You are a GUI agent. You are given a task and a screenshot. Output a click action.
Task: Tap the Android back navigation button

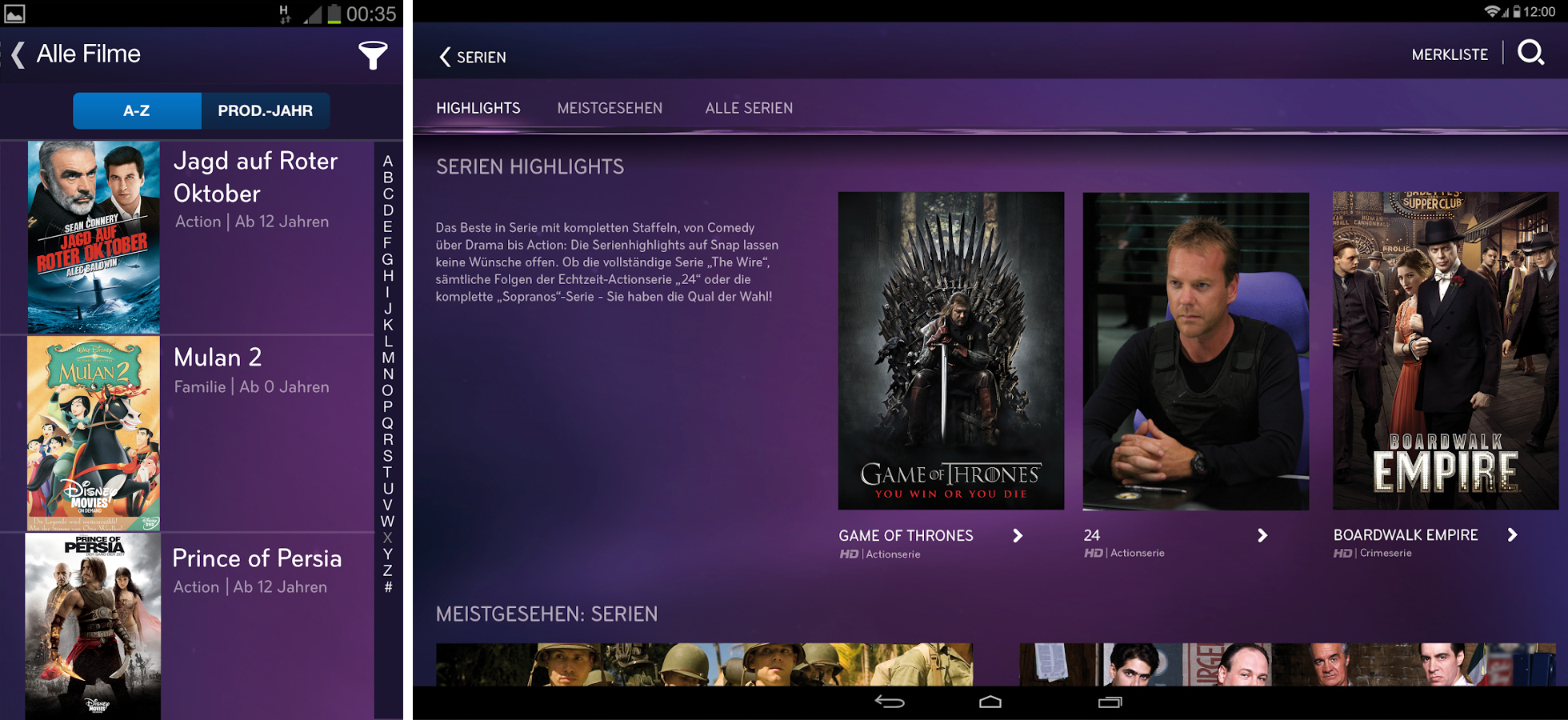890,702
